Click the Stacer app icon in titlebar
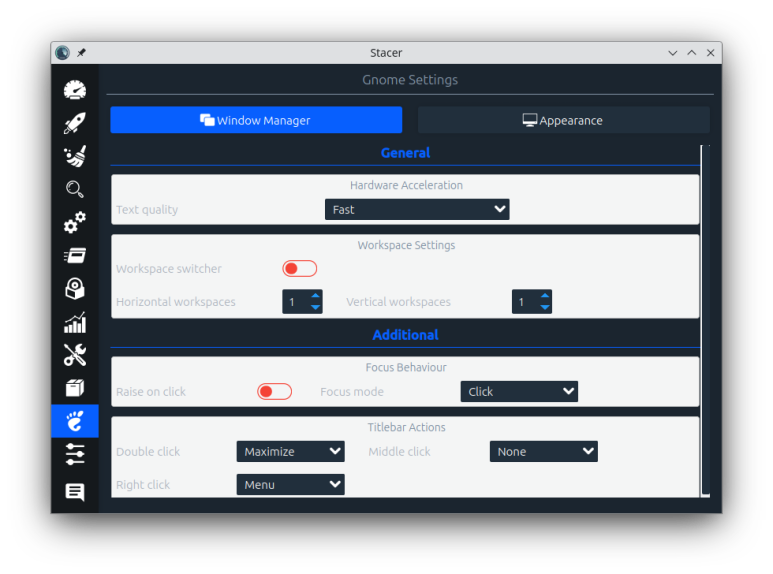 pyautogui.click(x=63, y=53)
